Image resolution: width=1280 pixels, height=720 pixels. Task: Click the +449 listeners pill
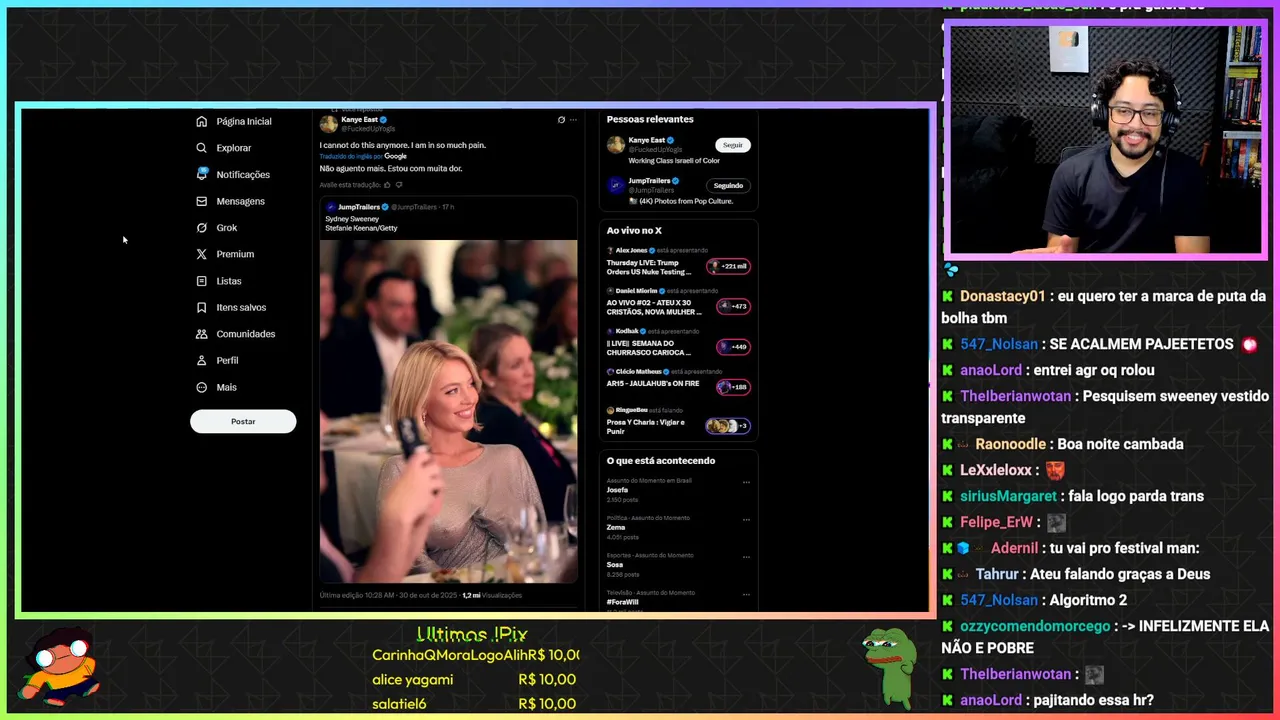click(x=733, y=347)
